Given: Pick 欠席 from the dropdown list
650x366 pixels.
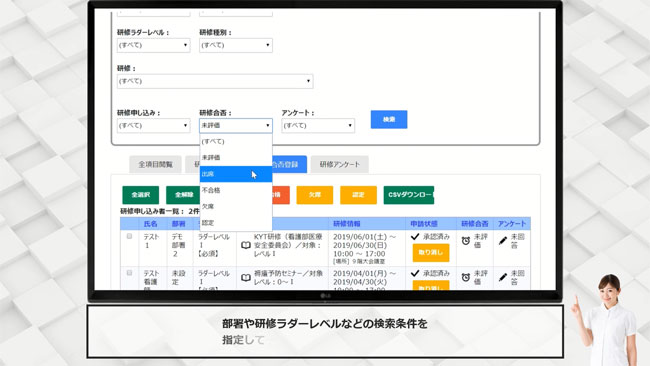Looking at the screenshot, I should [x=236, y=206].
